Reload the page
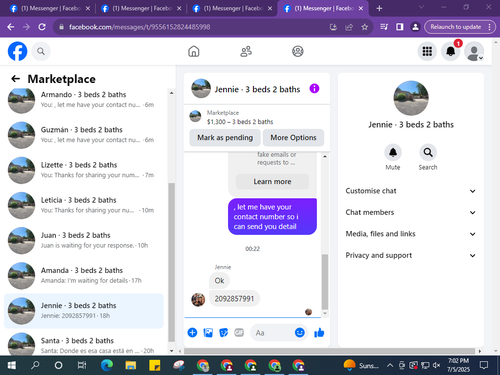Image resolution: width=500 pixels, height=375 pixels. tap(42, 27)
